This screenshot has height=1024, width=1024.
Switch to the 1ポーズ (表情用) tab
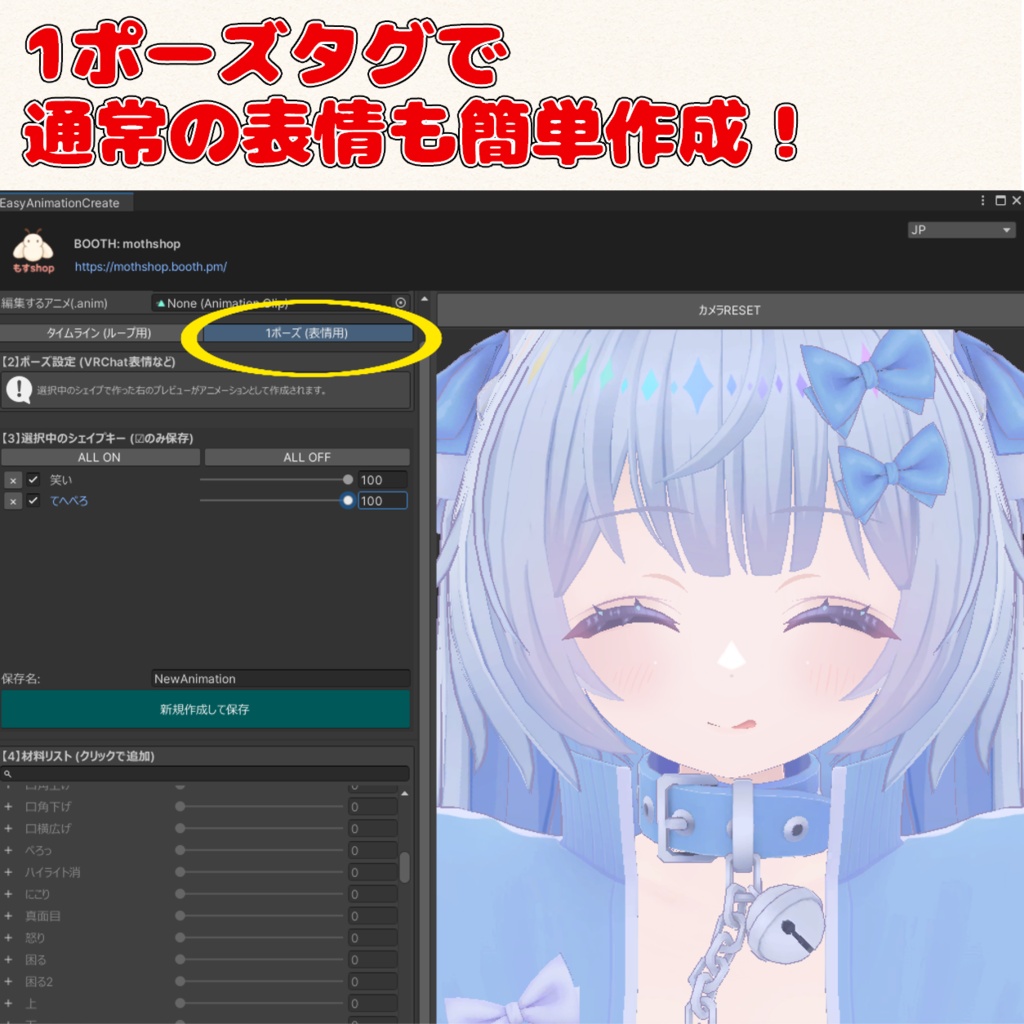pos(307,333)
